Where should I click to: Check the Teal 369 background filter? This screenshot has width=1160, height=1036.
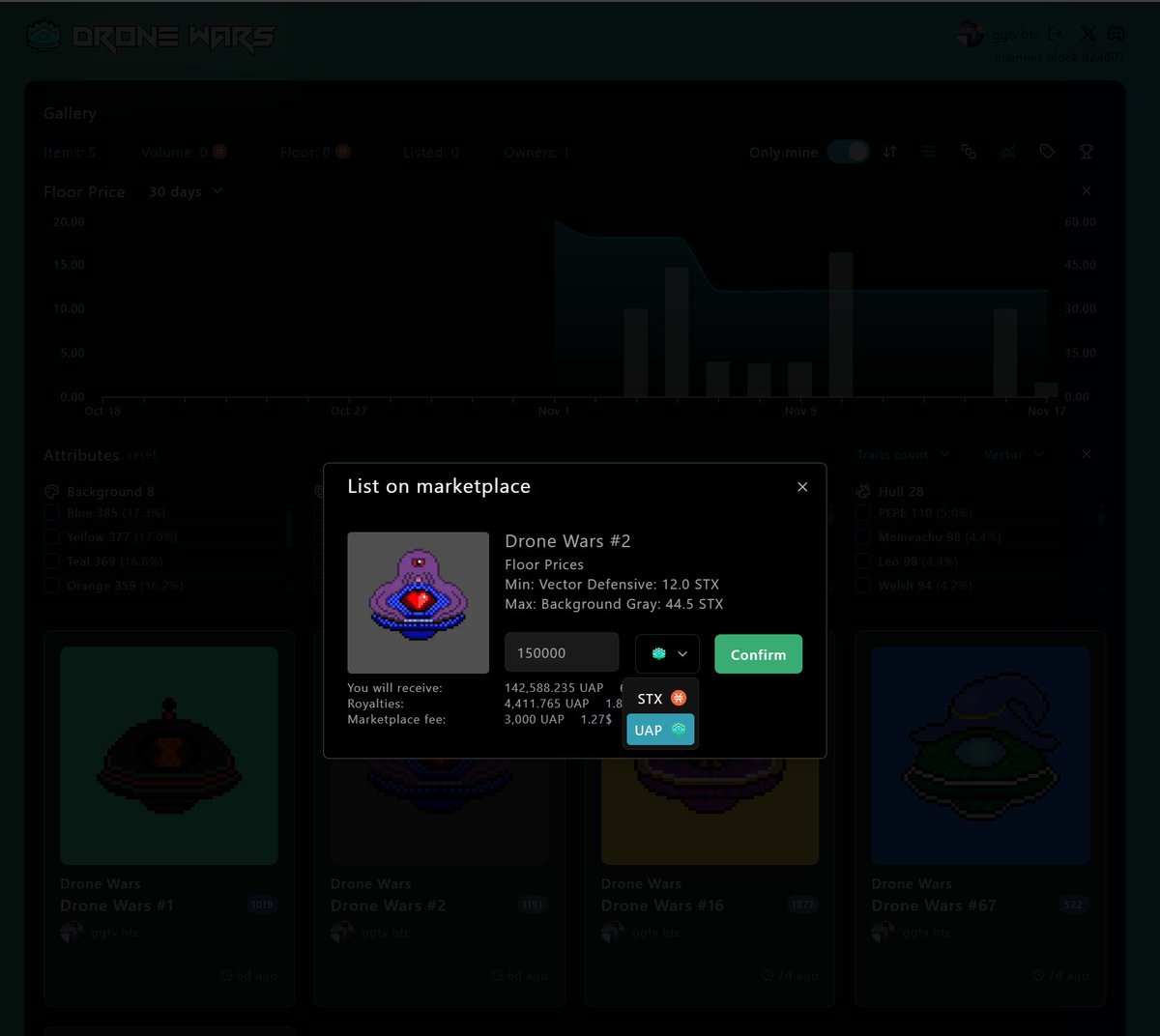pos(52,561)
